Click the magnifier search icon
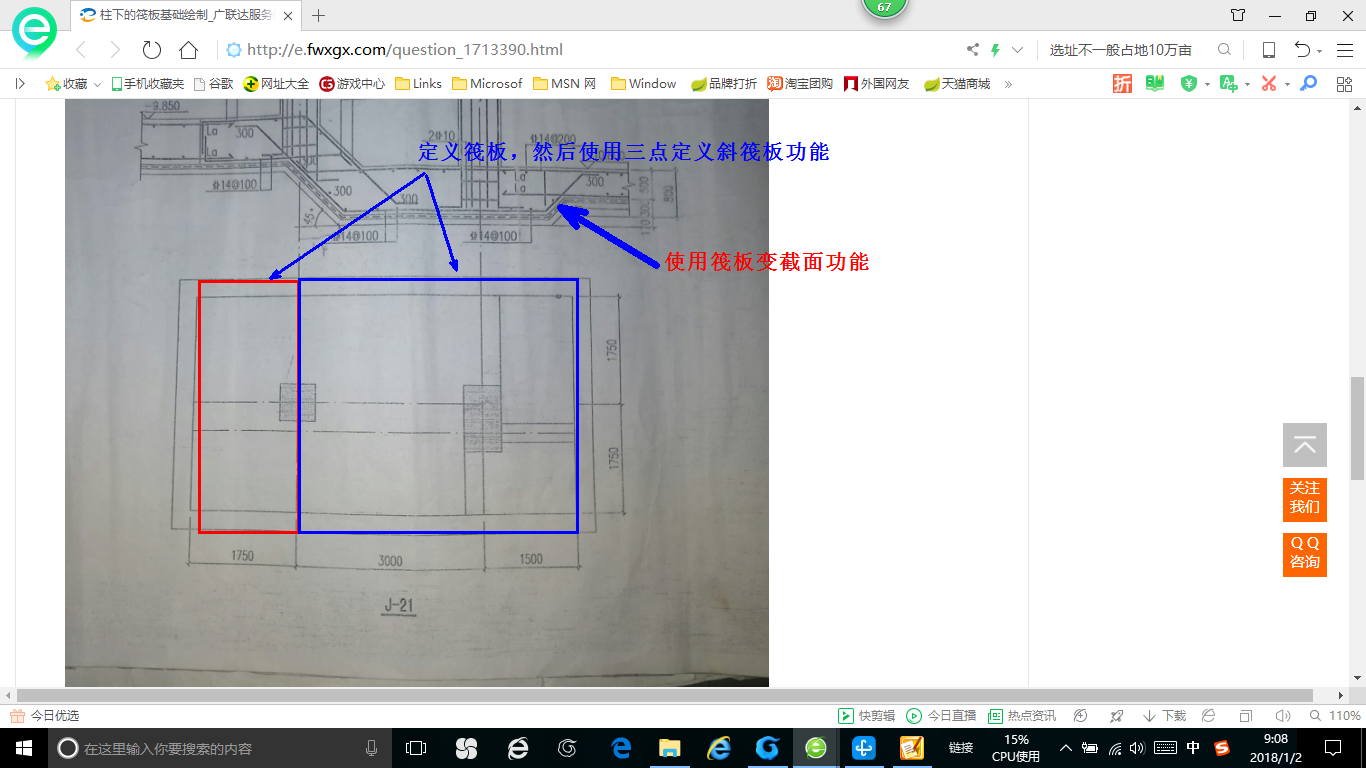This screenshot has height=768, width=1366. coord(1224,50)
